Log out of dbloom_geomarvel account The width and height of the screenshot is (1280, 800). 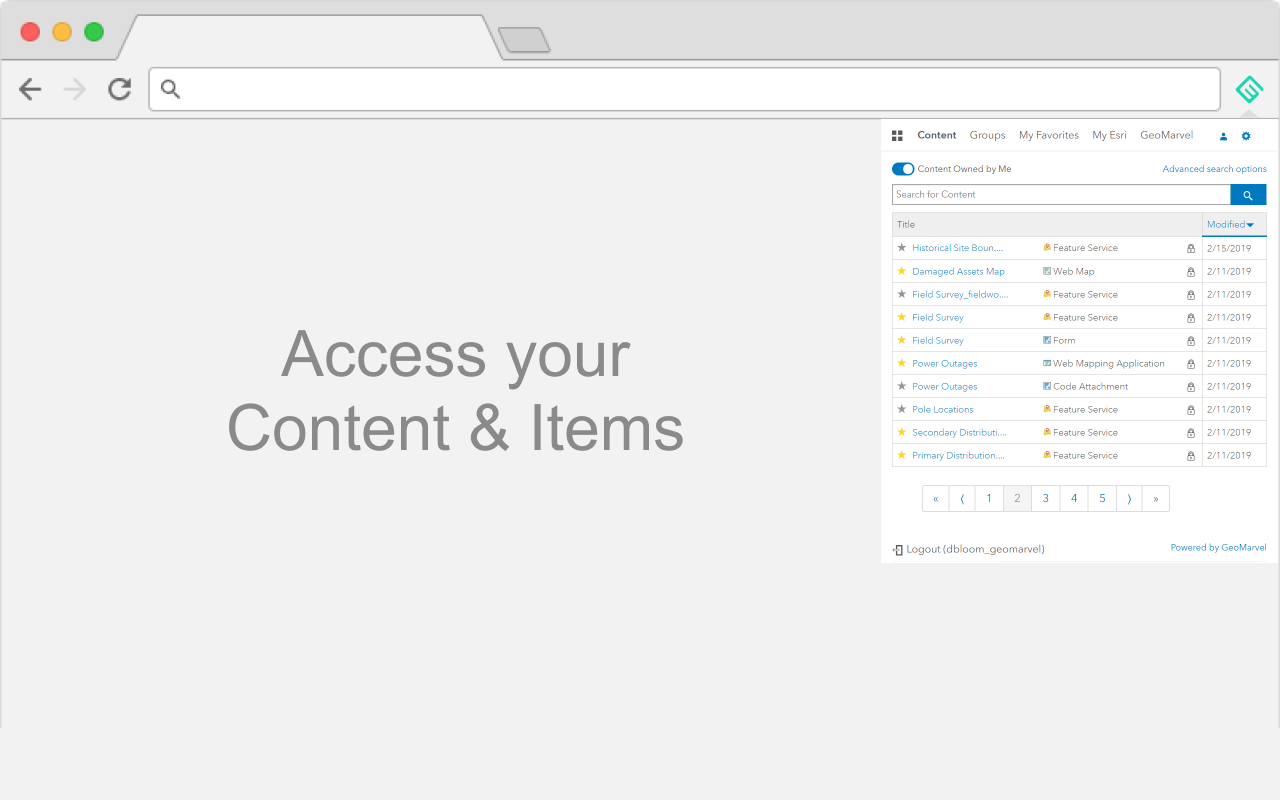pyautogui.click(x=975, y=550)
